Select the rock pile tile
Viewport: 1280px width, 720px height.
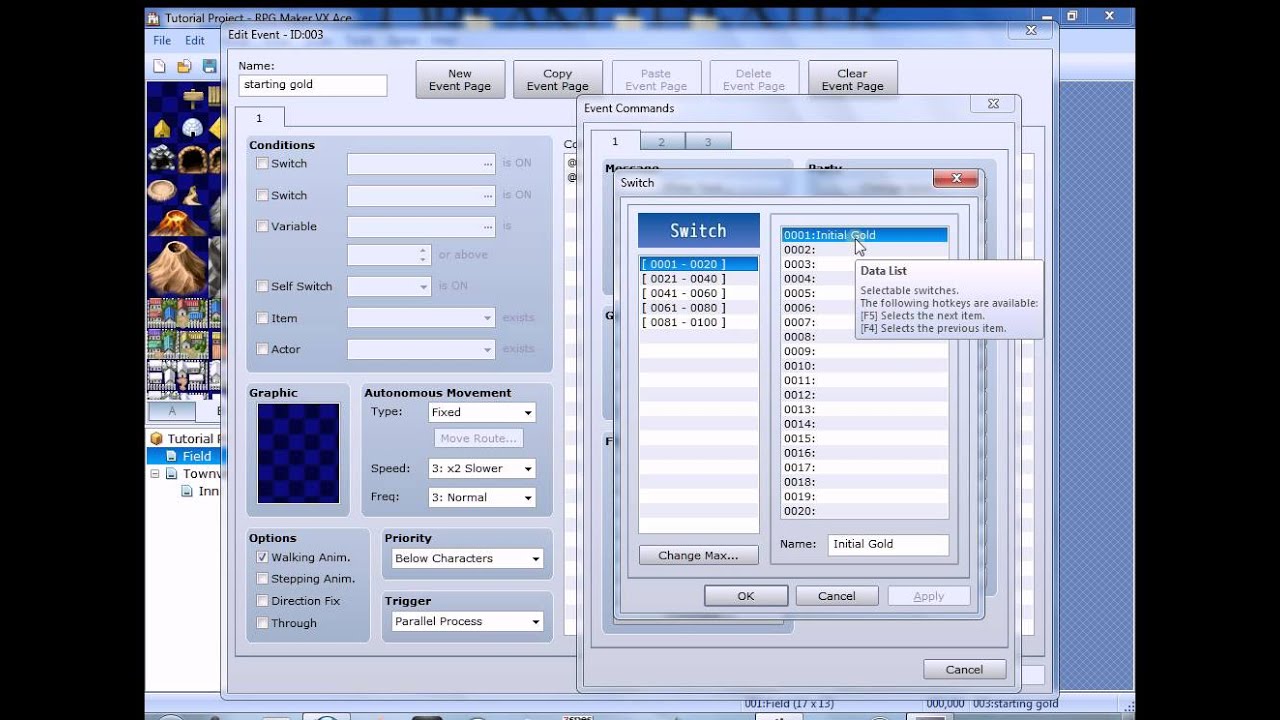tap(163, 159)
